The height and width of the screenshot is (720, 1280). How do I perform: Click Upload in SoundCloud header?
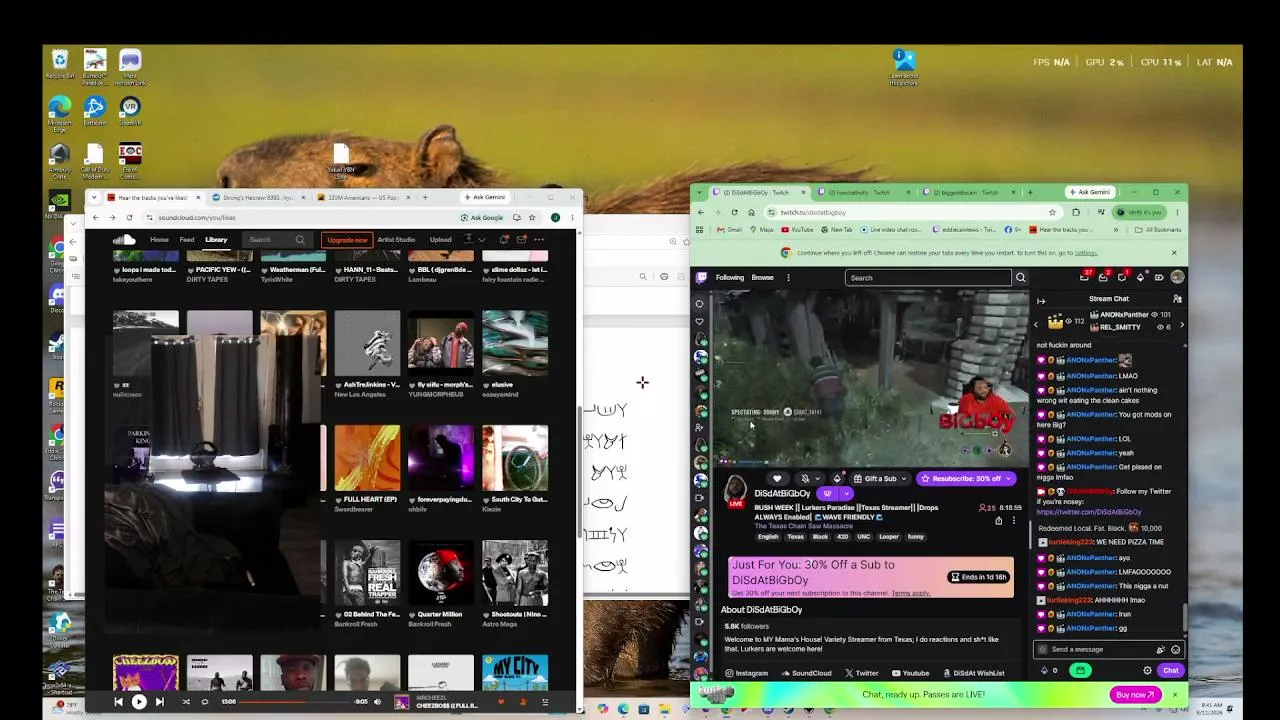[440, 240]
